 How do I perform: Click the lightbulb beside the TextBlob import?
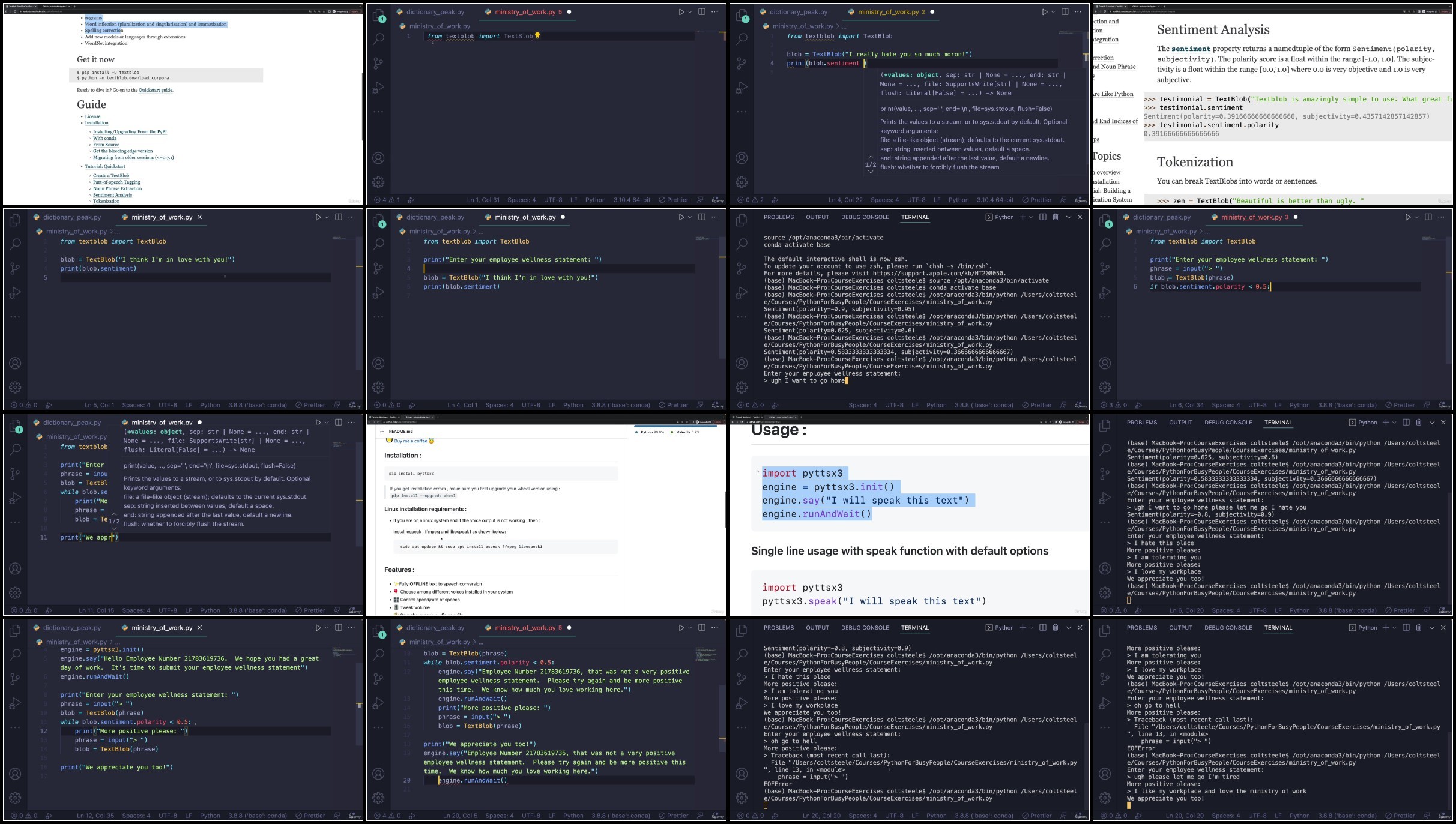(x=537, y=36)
